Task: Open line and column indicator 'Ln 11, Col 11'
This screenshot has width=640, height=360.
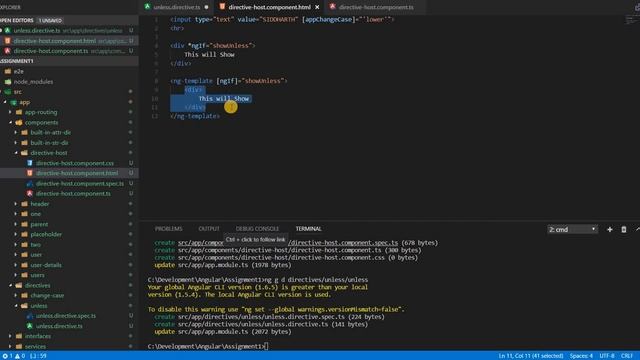Action: (531, 356)
